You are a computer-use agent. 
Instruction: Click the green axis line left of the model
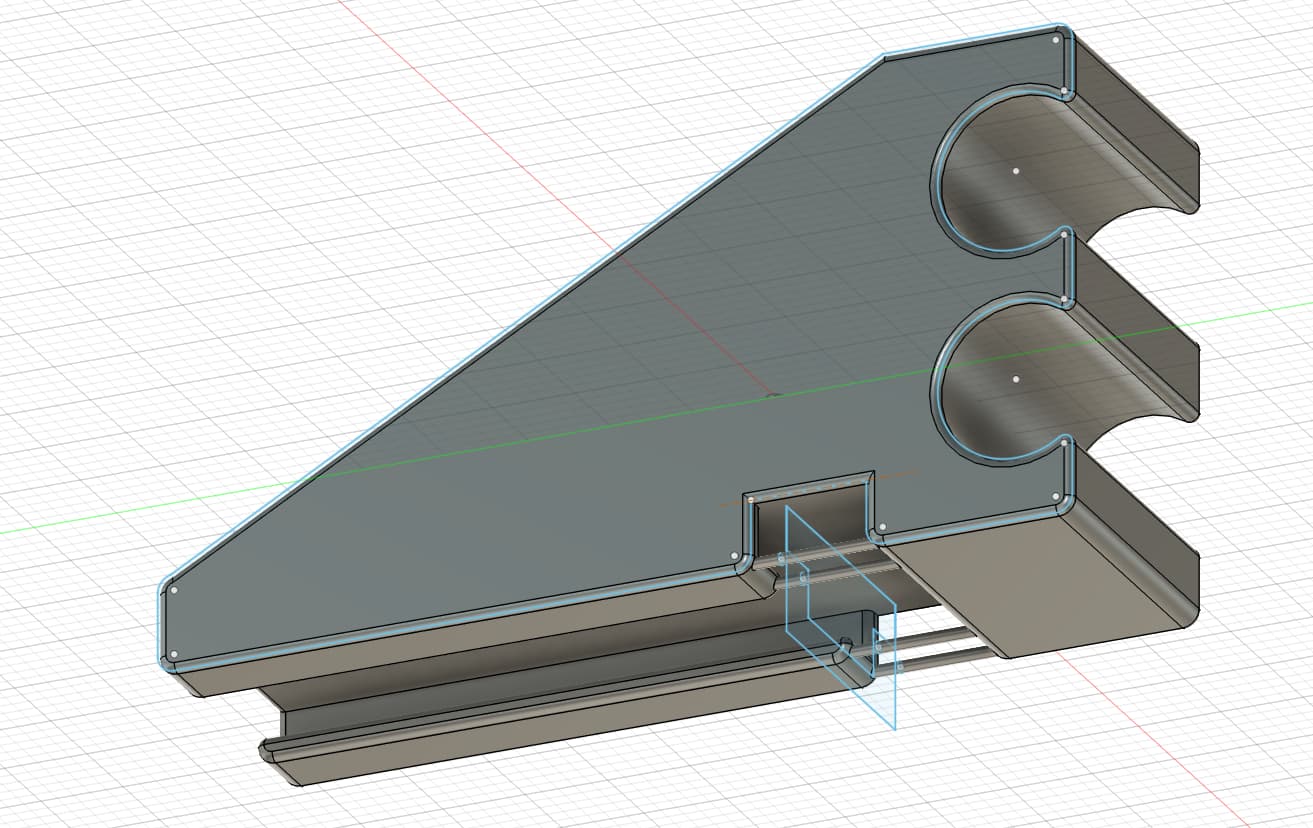point(100,519)
